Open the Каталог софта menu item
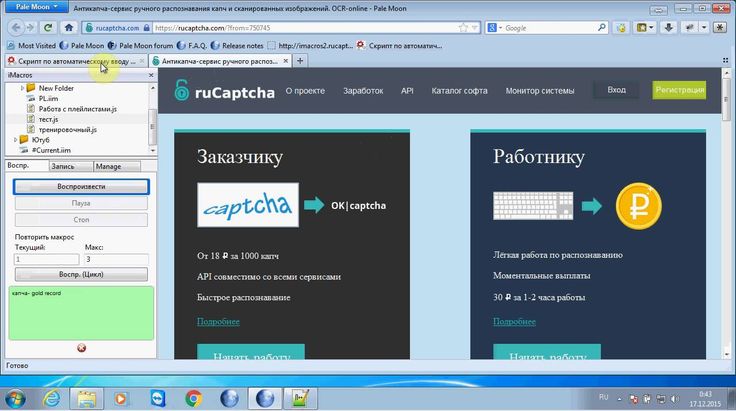736x411 pixels. [x=459, y=91]
